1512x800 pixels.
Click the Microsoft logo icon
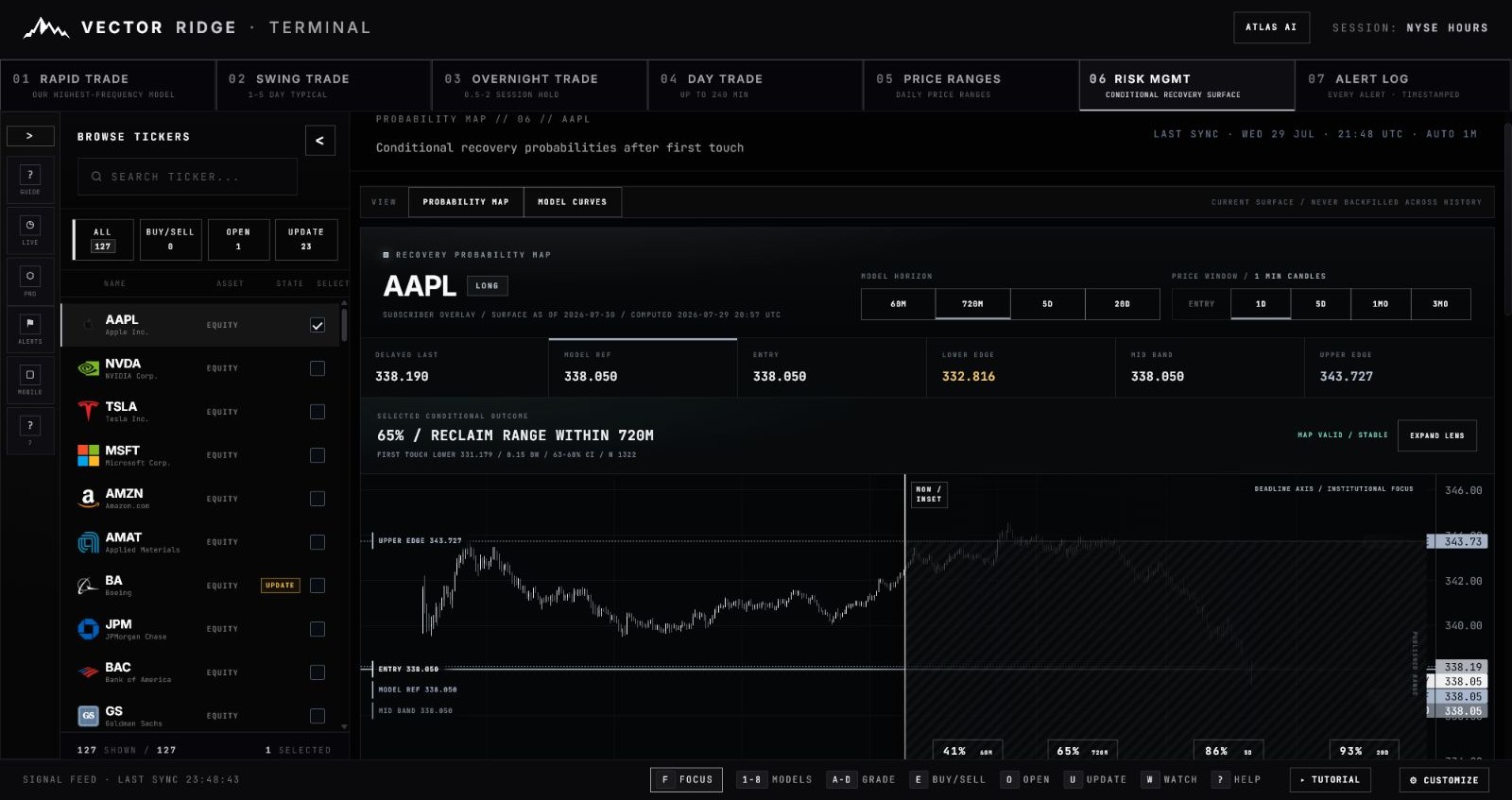[x=88, y=455]
